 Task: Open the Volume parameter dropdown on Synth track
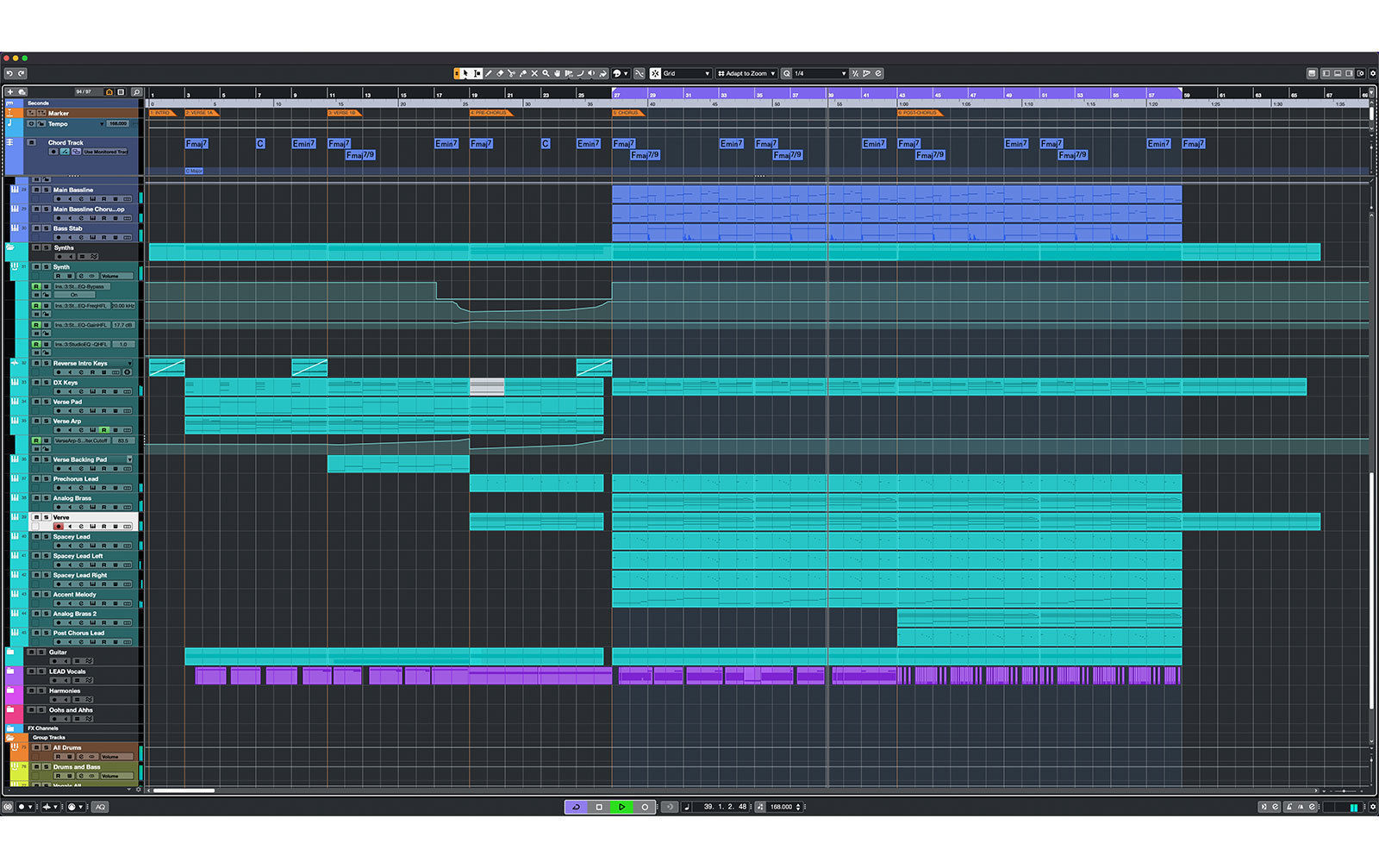(x=115, y=277)
